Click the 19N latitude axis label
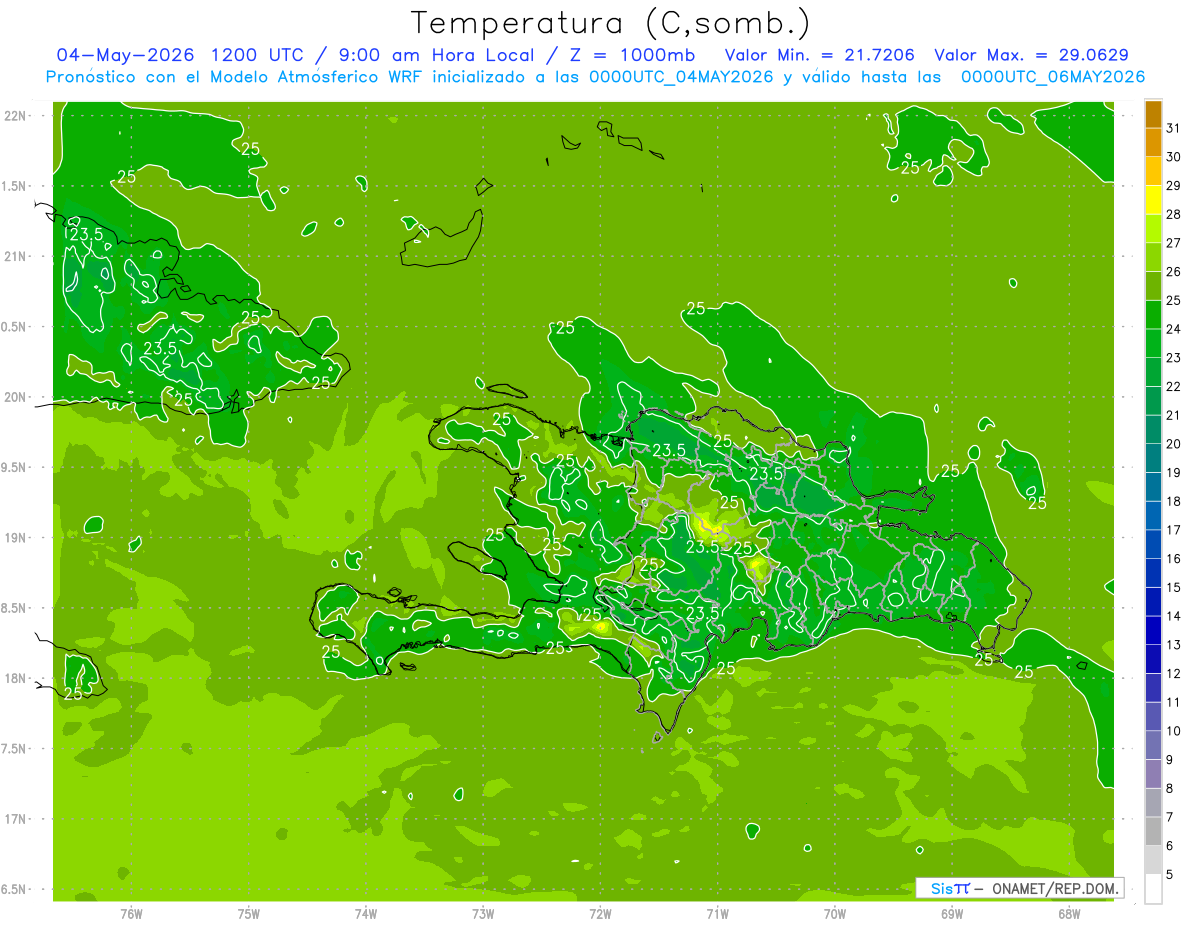 point(15,537)
